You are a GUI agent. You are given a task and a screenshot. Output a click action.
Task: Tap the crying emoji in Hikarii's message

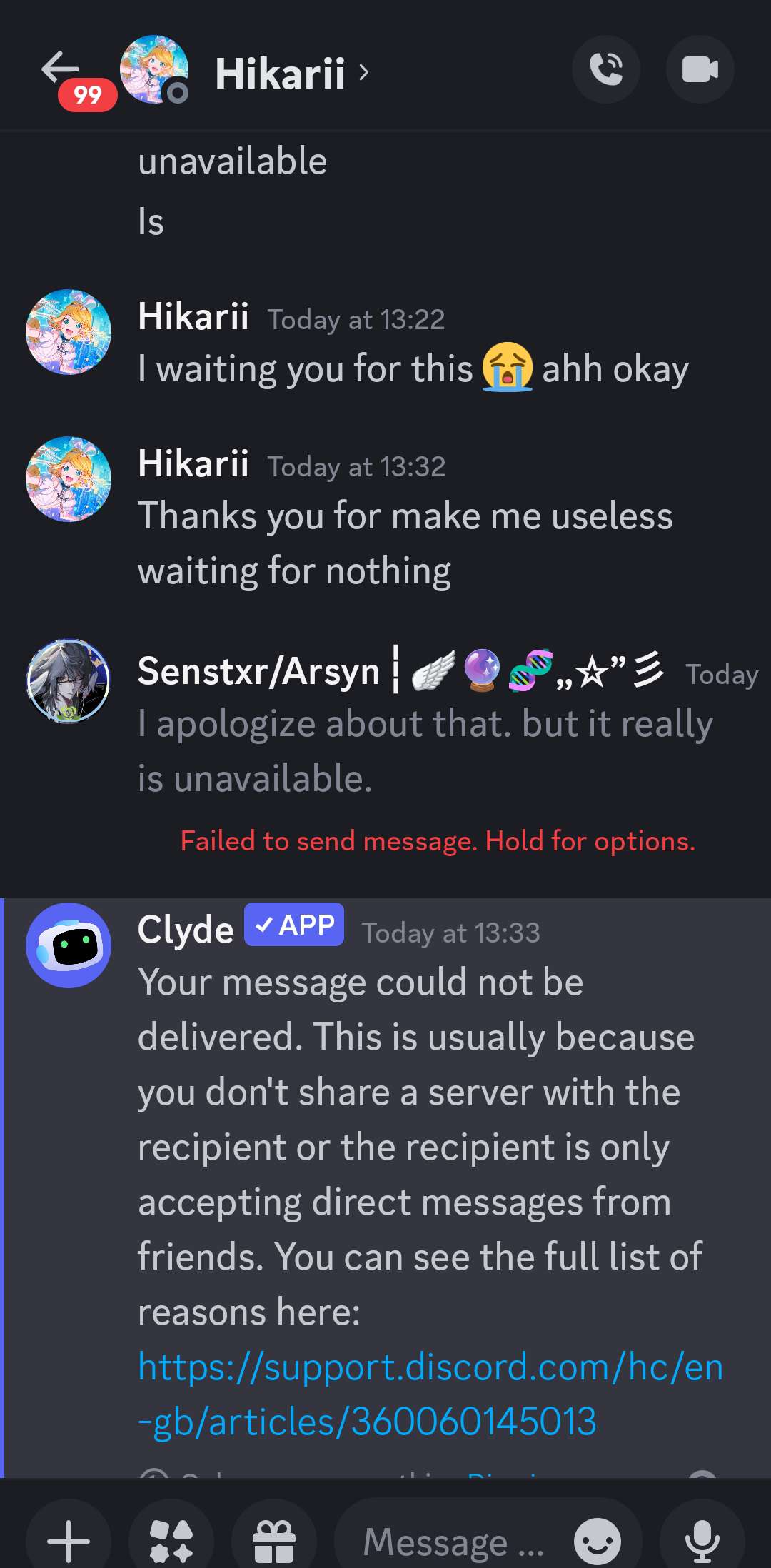508,368
